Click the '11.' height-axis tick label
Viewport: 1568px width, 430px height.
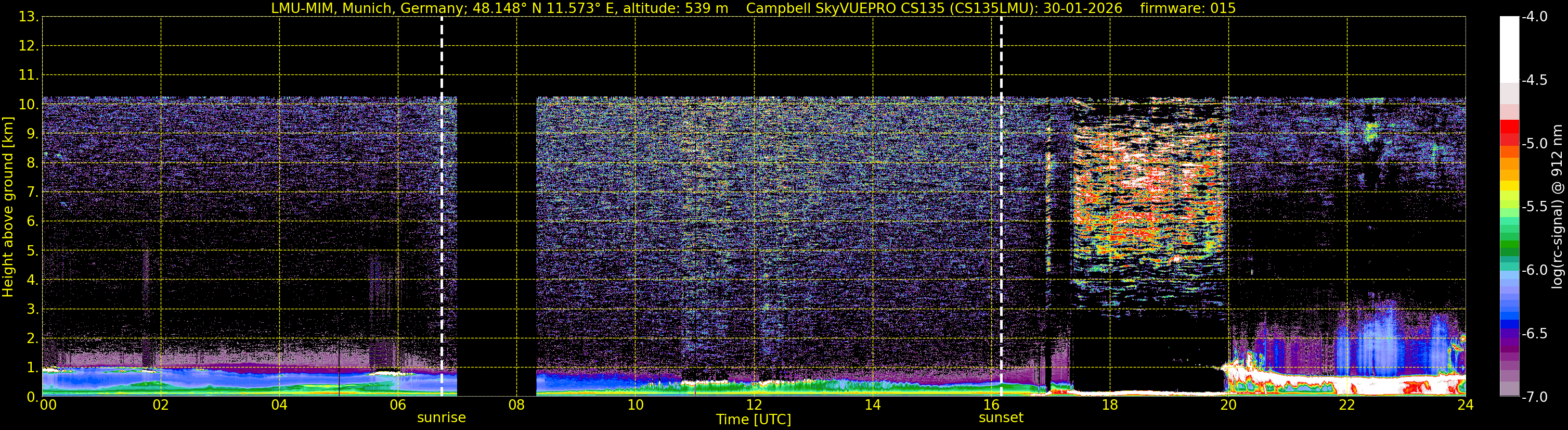29,75
